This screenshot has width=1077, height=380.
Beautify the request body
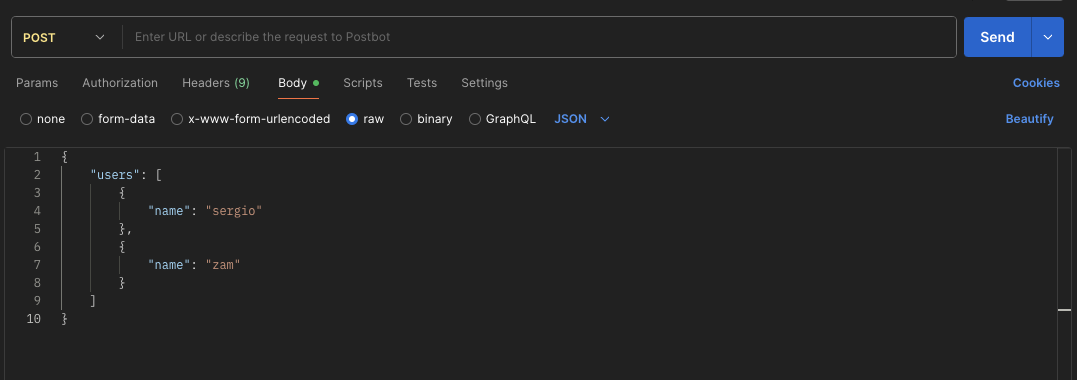(1029, 119)
